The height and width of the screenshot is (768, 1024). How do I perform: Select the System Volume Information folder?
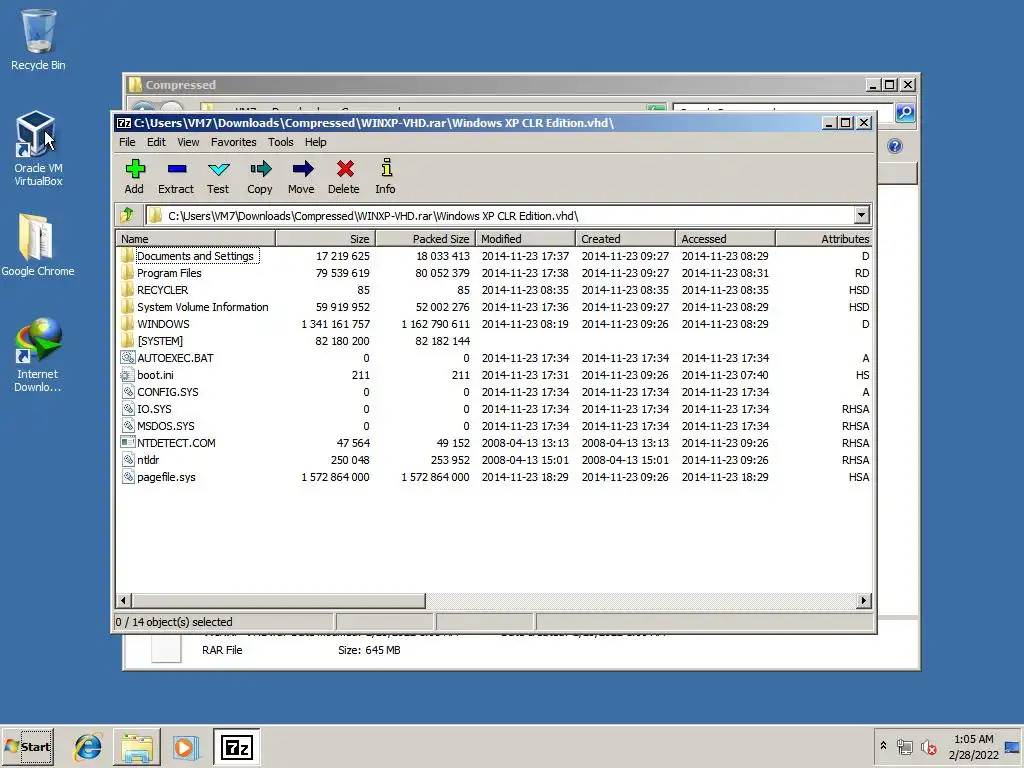click(x=494, y=307)
